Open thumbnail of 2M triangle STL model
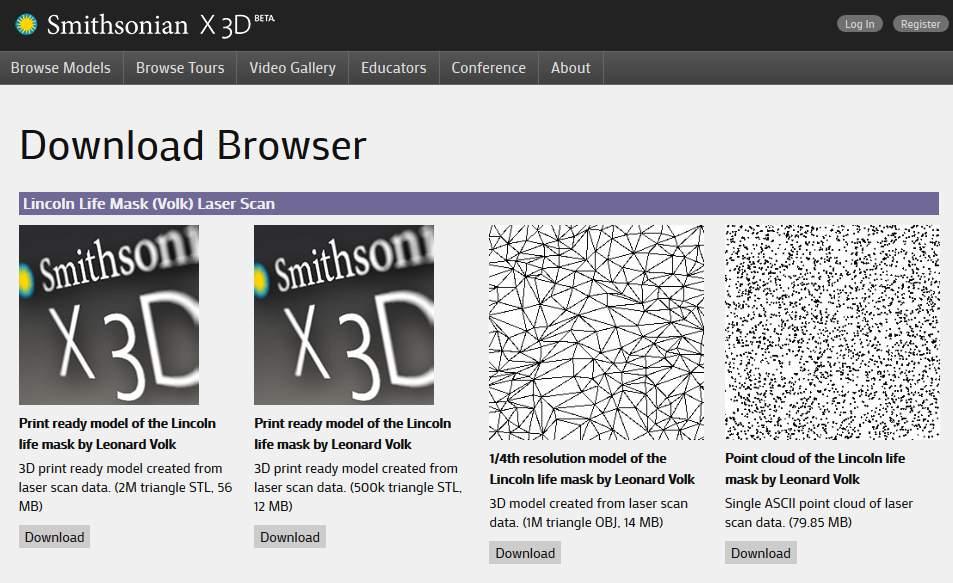 click(x=109, y=315)
